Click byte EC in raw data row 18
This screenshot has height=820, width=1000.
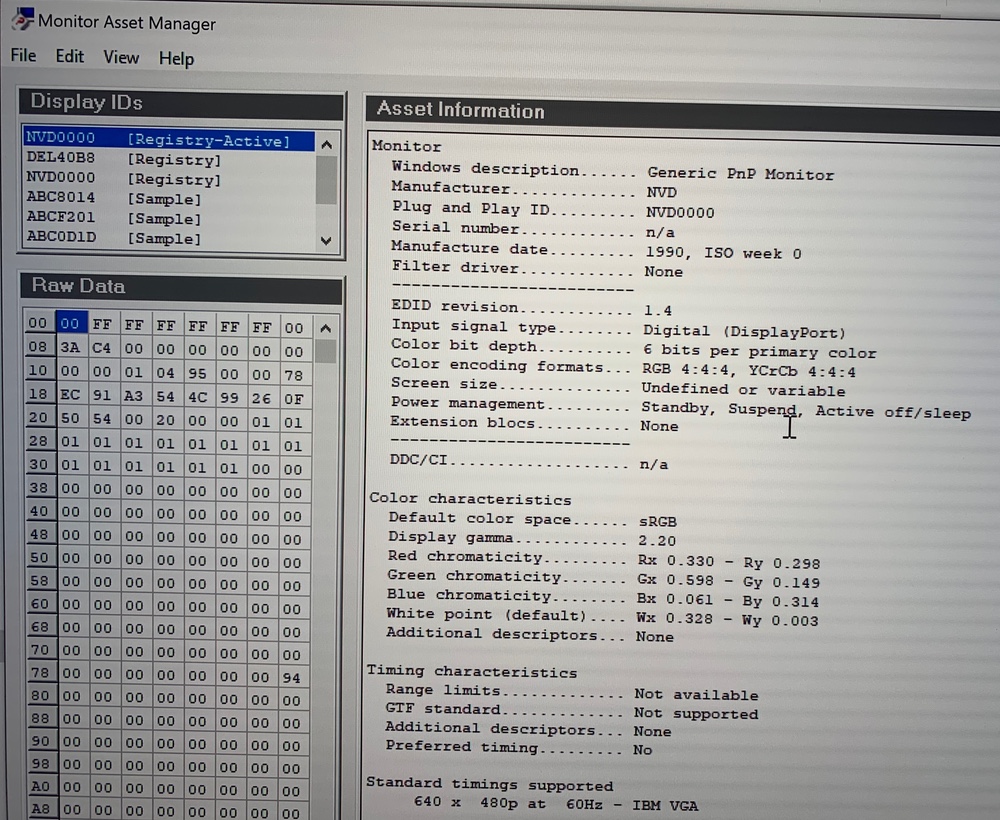[x=70, y=395]
